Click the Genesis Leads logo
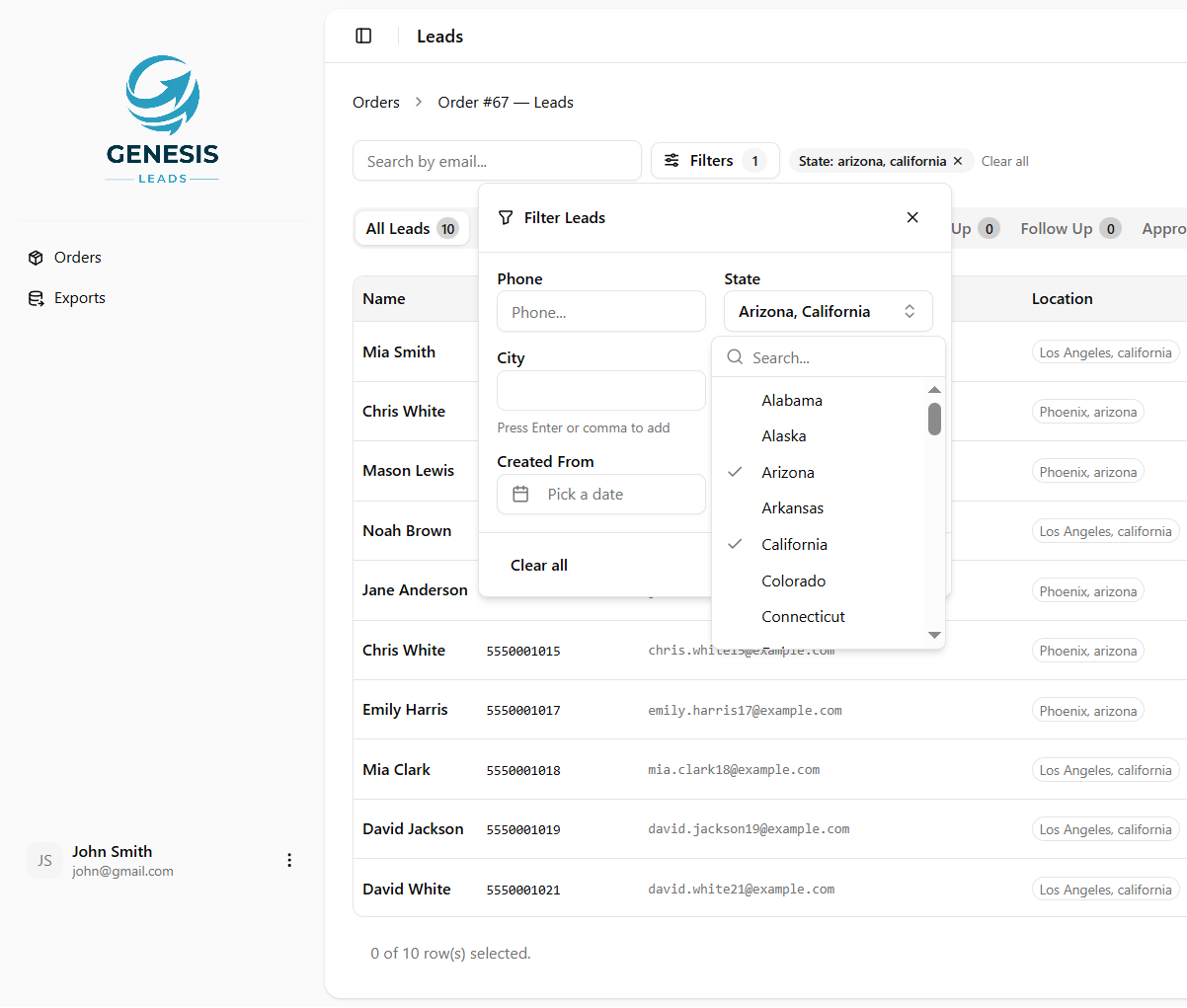Viewport: 1187px width, 1008px height. click(x=163, y=119)
